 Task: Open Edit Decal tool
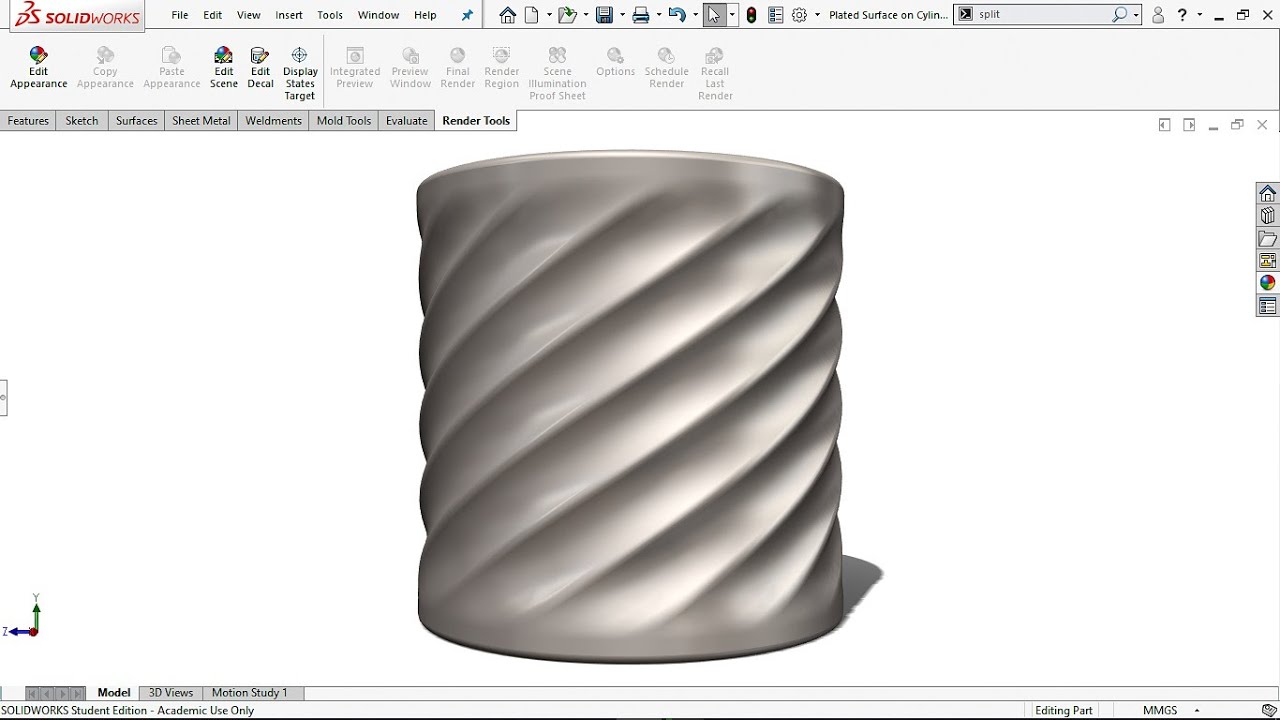[260, 68]
